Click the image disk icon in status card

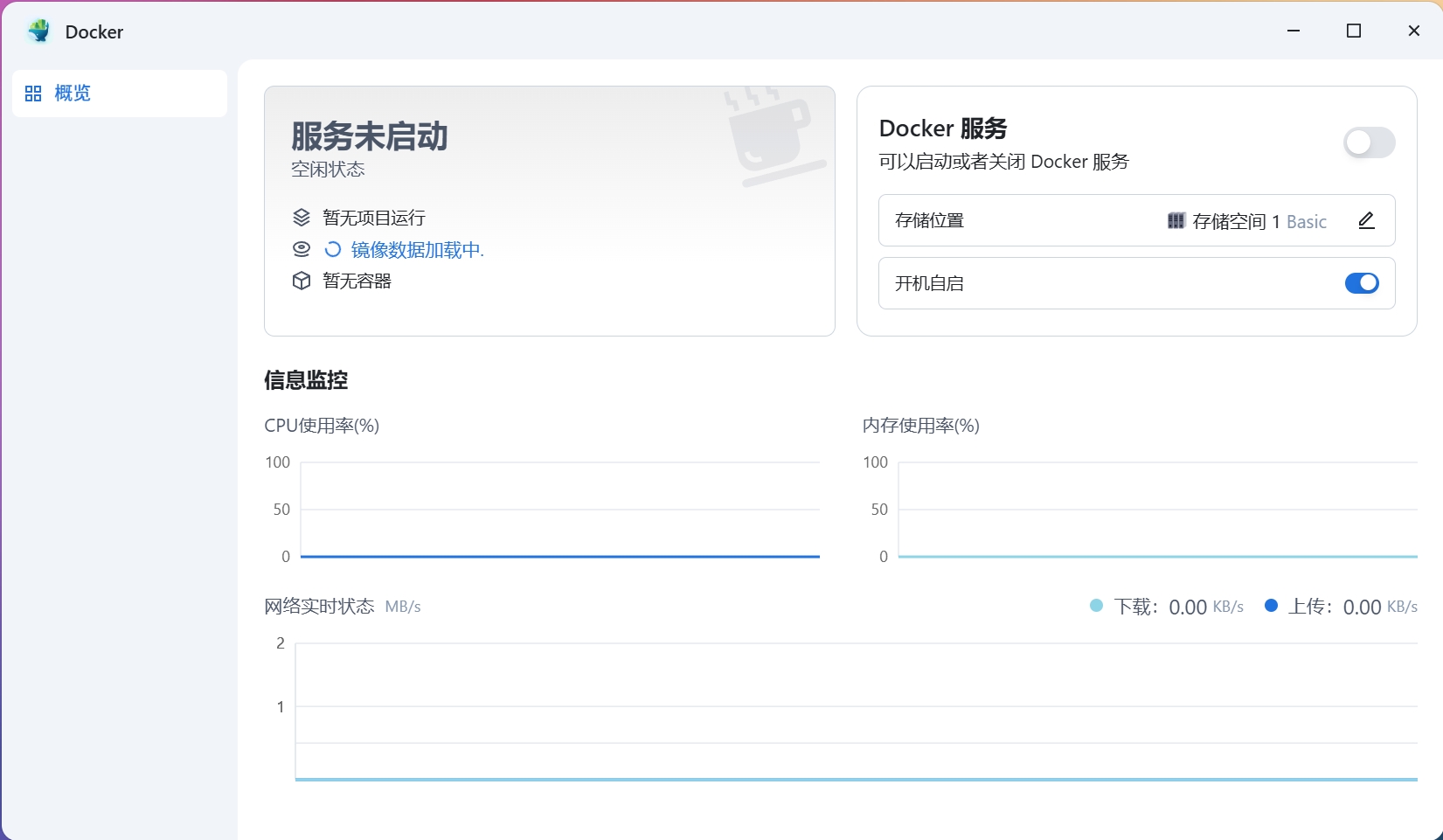[302, 249]
